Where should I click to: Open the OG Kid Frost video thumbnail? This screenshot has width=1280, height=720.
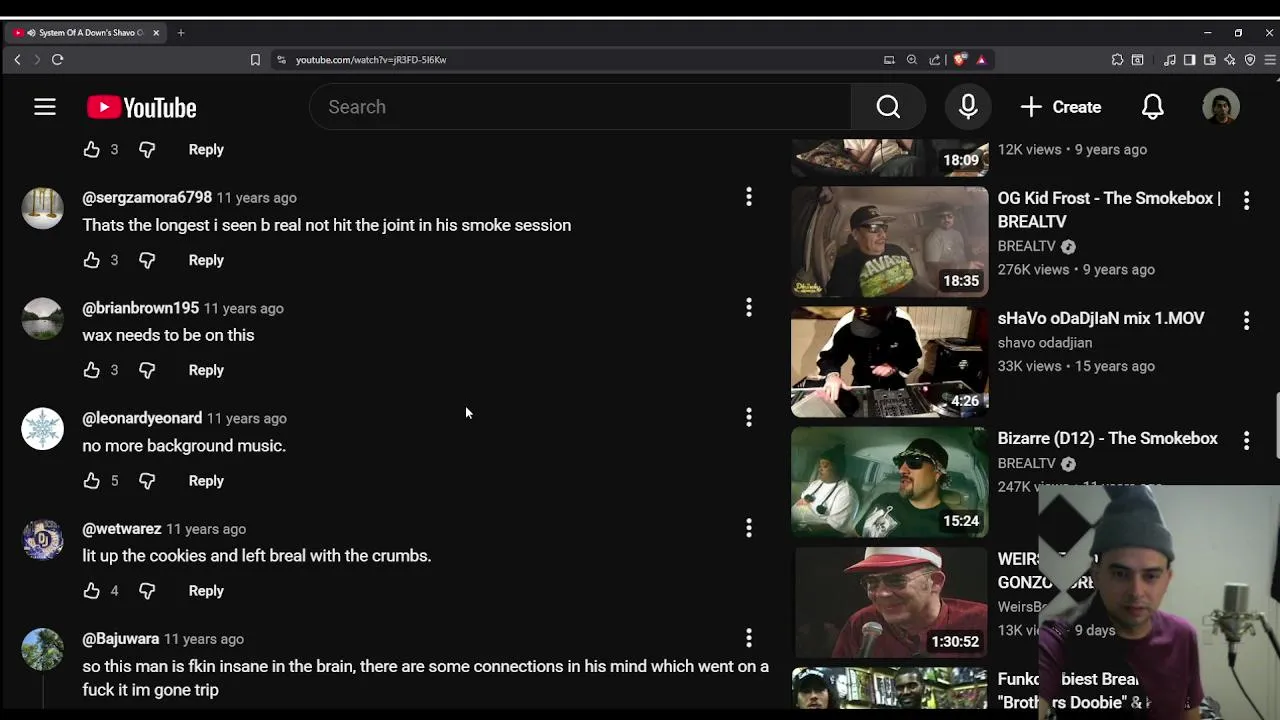(x=889, y=242)
